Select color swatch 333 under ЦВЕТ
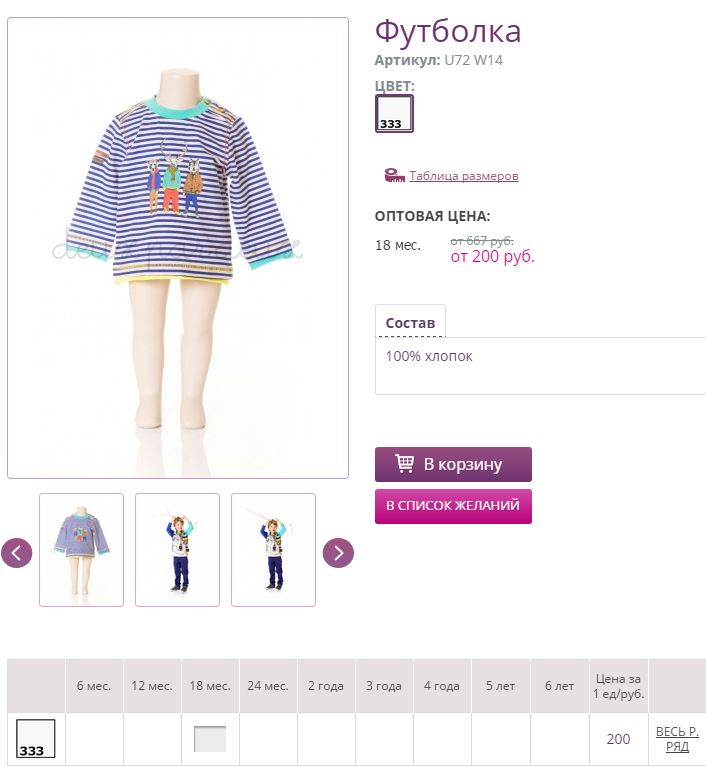This screenshot has height=777, width=706. (394, 113)
